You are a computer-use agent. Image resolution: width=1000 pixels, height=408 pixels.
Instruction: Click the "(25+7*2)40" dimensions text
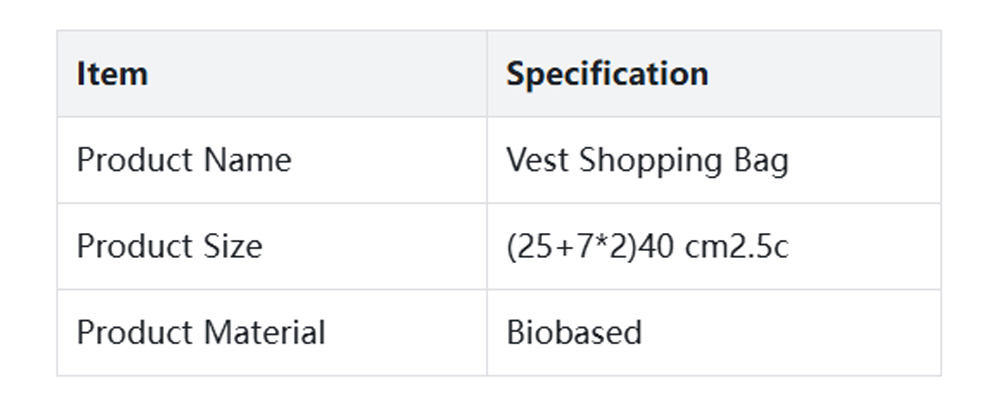pyautogui.click(x=590, y=246)
